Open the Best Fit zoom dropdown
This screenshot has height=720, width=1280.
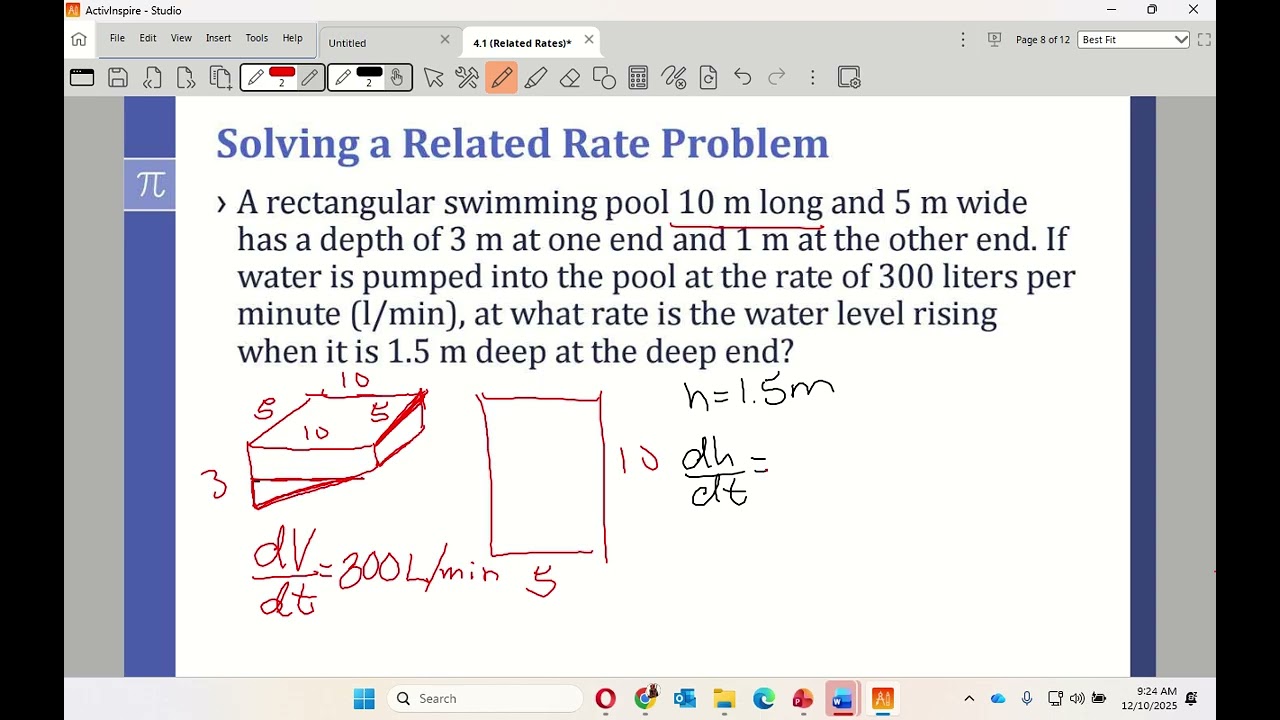[x=1134, y=40]
